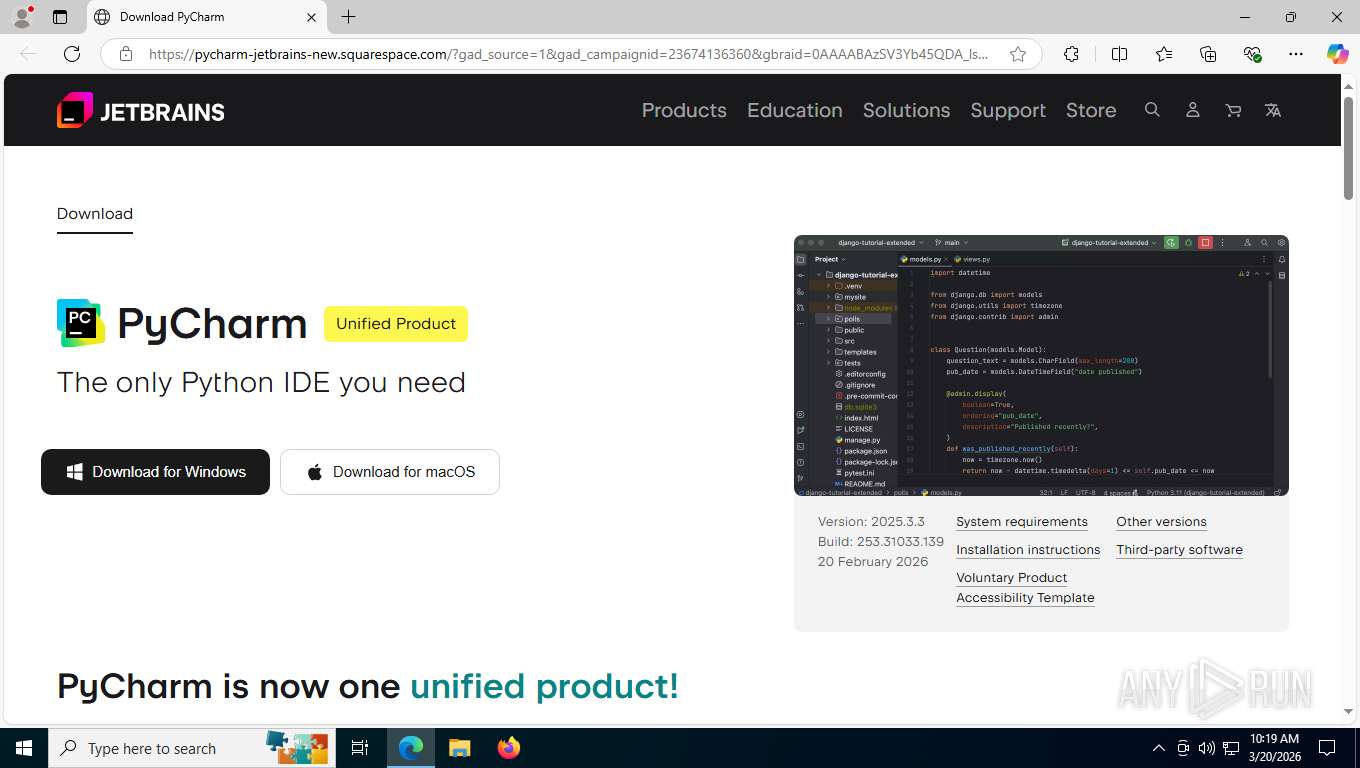Select the Download tab
This screenshot has height=768, width=1360.
pyautogui.click(x=95, y=214)
